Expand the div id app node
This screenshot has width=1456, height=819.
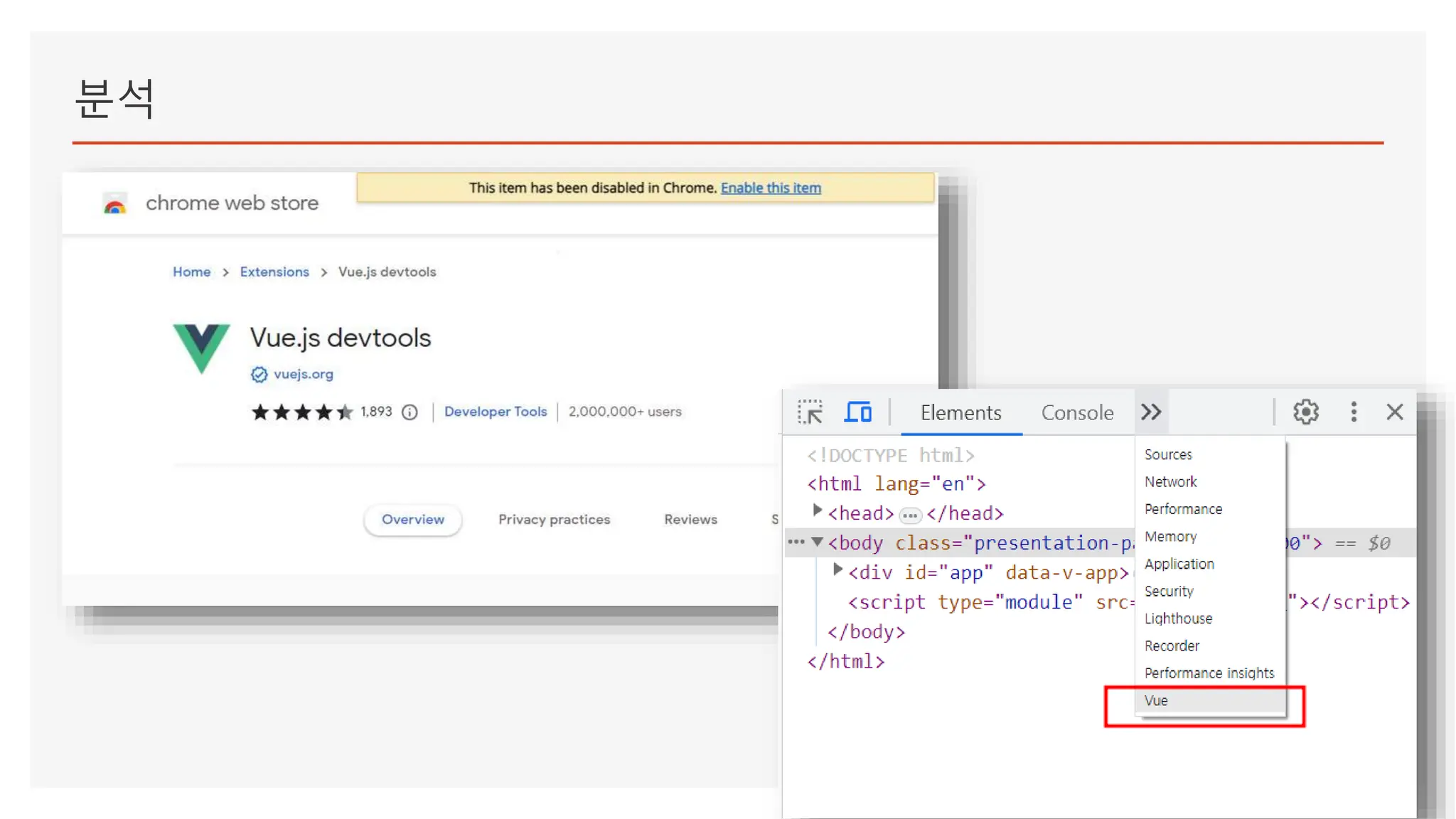point(837,569)
